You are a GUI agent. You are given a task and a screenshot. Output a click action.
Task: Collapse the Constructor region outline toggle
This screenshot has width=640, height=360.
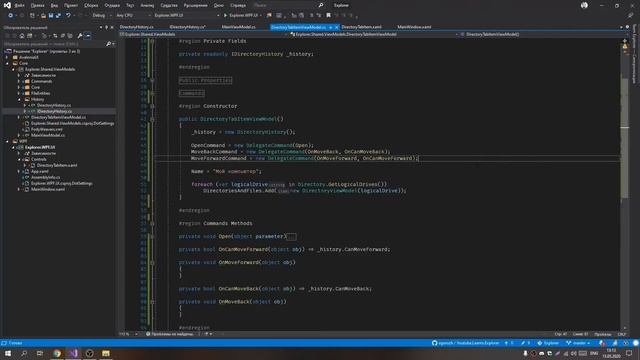pyautogui.click(x=152, y=106)
